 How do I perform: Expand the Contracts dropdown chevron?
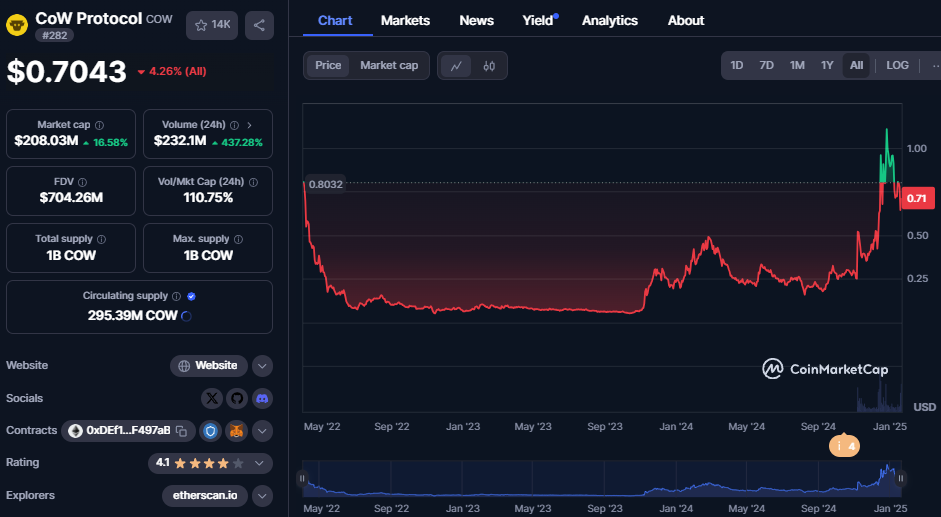click(x=262, y=431)
